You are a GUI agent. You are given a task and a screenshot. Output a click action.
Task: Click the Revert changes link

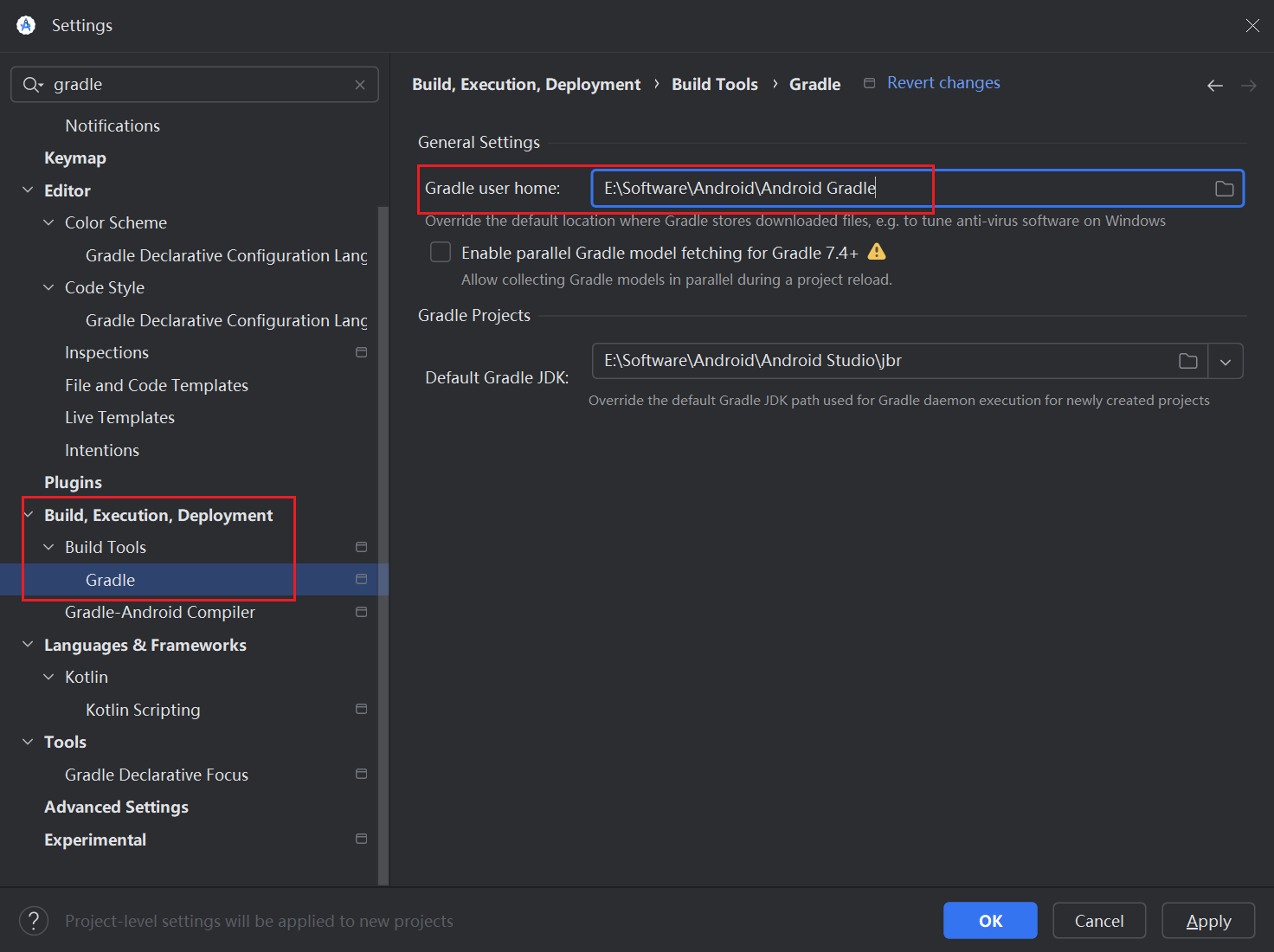[x=943, y=83]
